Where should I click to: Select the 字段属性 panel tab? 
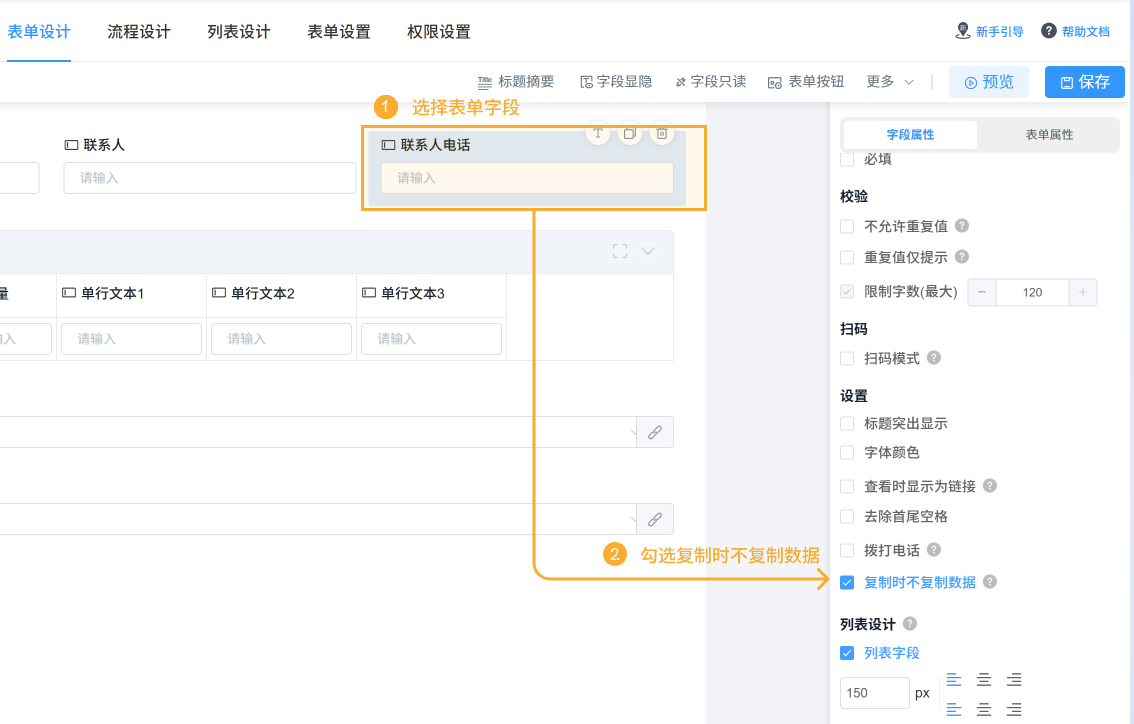(x=910, y=135)
